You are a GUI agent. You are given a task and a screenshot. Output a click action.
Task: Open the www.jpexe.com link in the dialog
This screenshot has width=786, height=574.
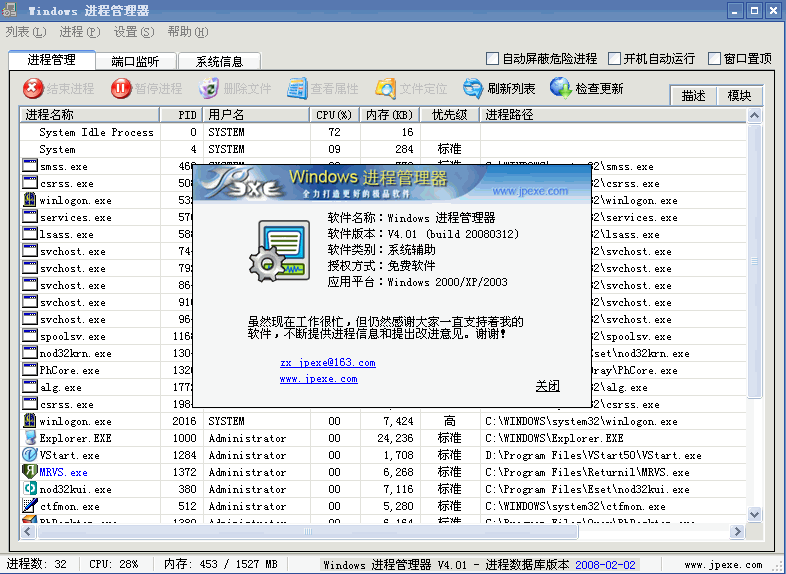tap(319, 379)
